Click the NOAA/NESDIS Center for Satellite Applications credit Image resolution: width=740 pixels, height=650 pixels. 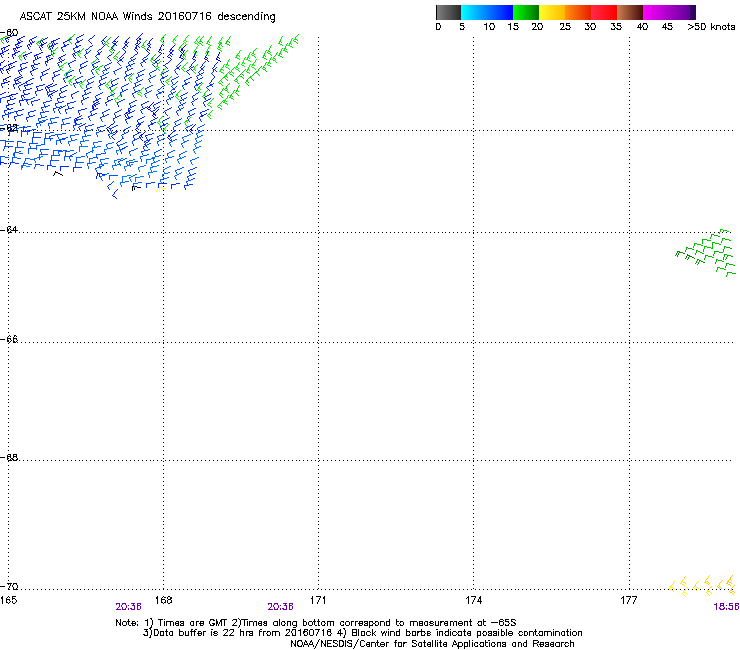pos(432,644)
